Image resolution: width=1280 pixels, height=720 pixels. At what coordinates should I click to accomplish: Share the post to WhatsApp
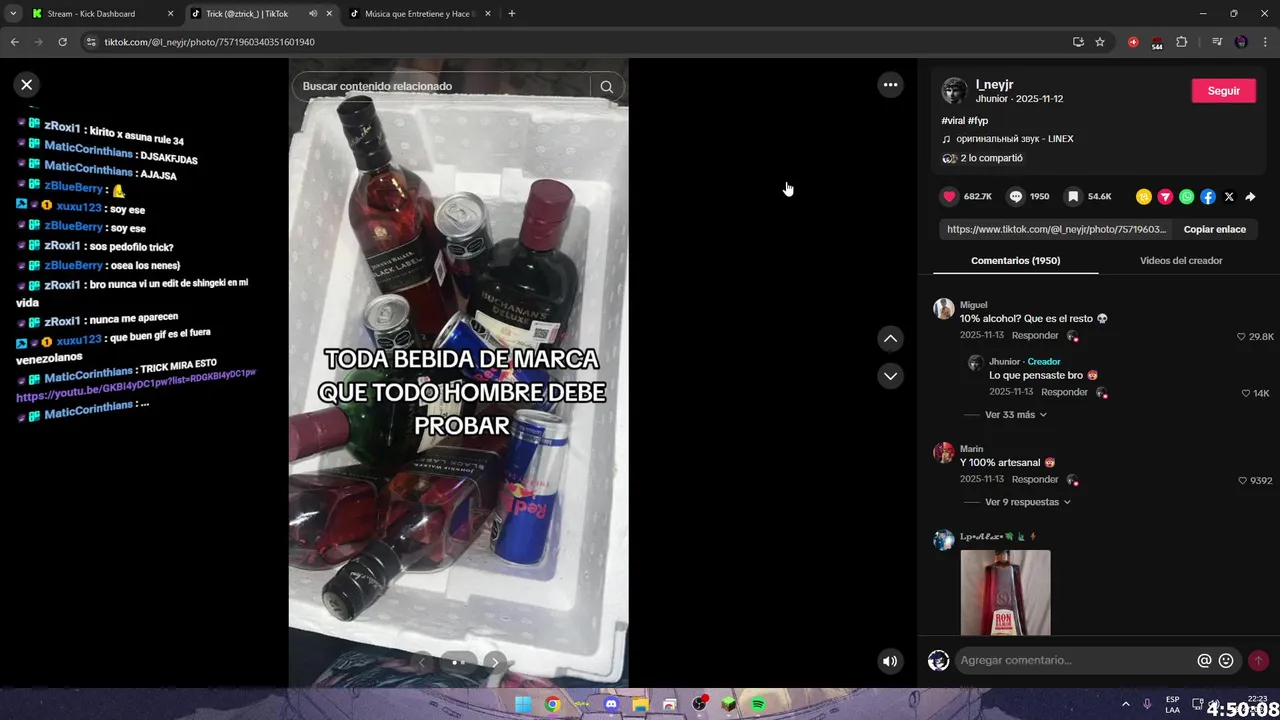(1186, 197)
